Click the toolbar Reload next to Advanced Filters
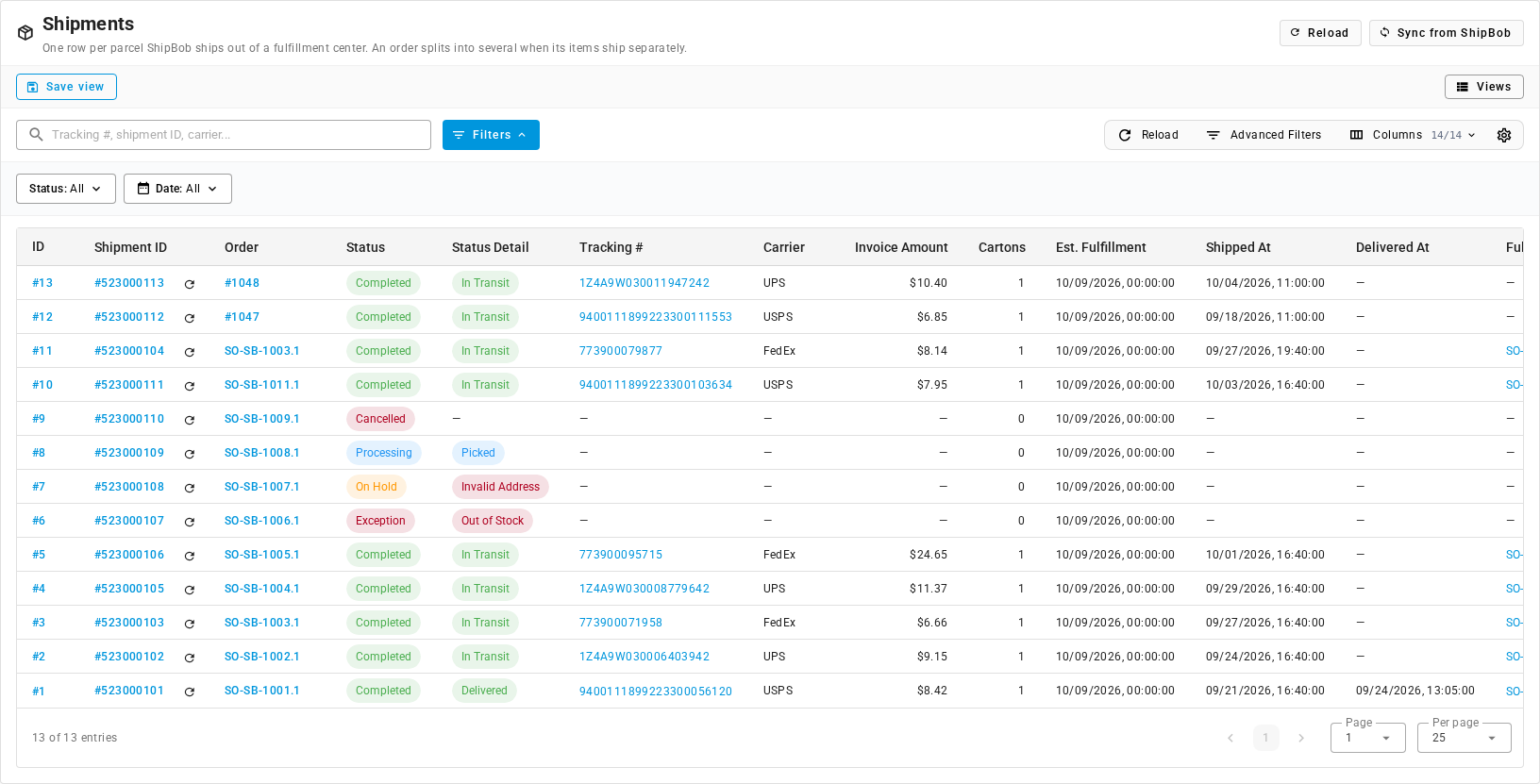This screenshot has width=1540, height=784. point(1148,135)
